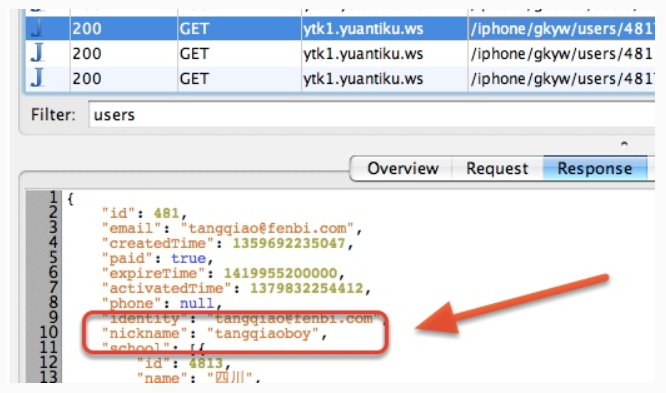Click the "school" line in the JSON response
Image resolution: width=666 pixels, height=393 pixels.
(x=153, y=348)
